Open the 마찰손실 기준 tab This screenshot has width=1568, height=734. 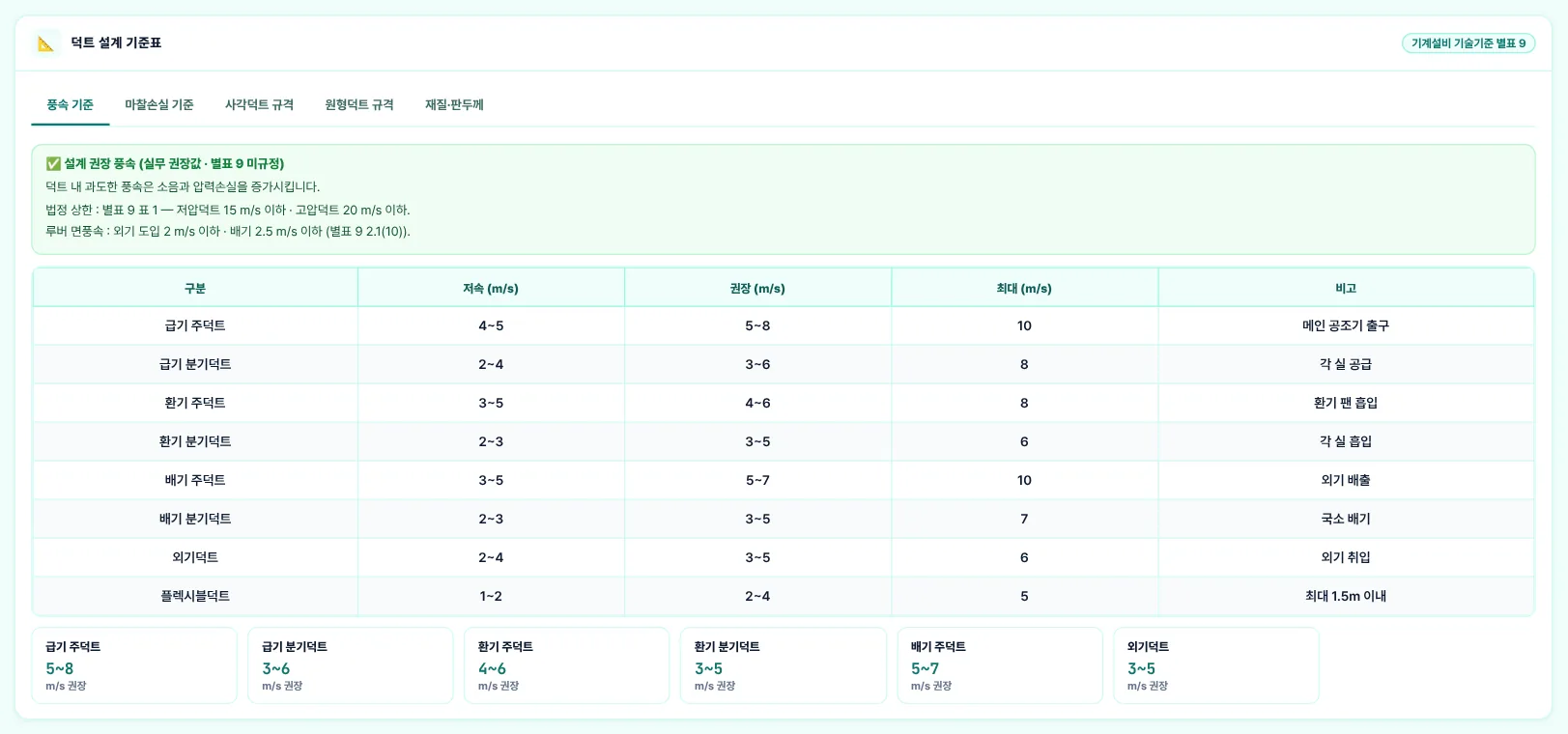pos(159,104)
